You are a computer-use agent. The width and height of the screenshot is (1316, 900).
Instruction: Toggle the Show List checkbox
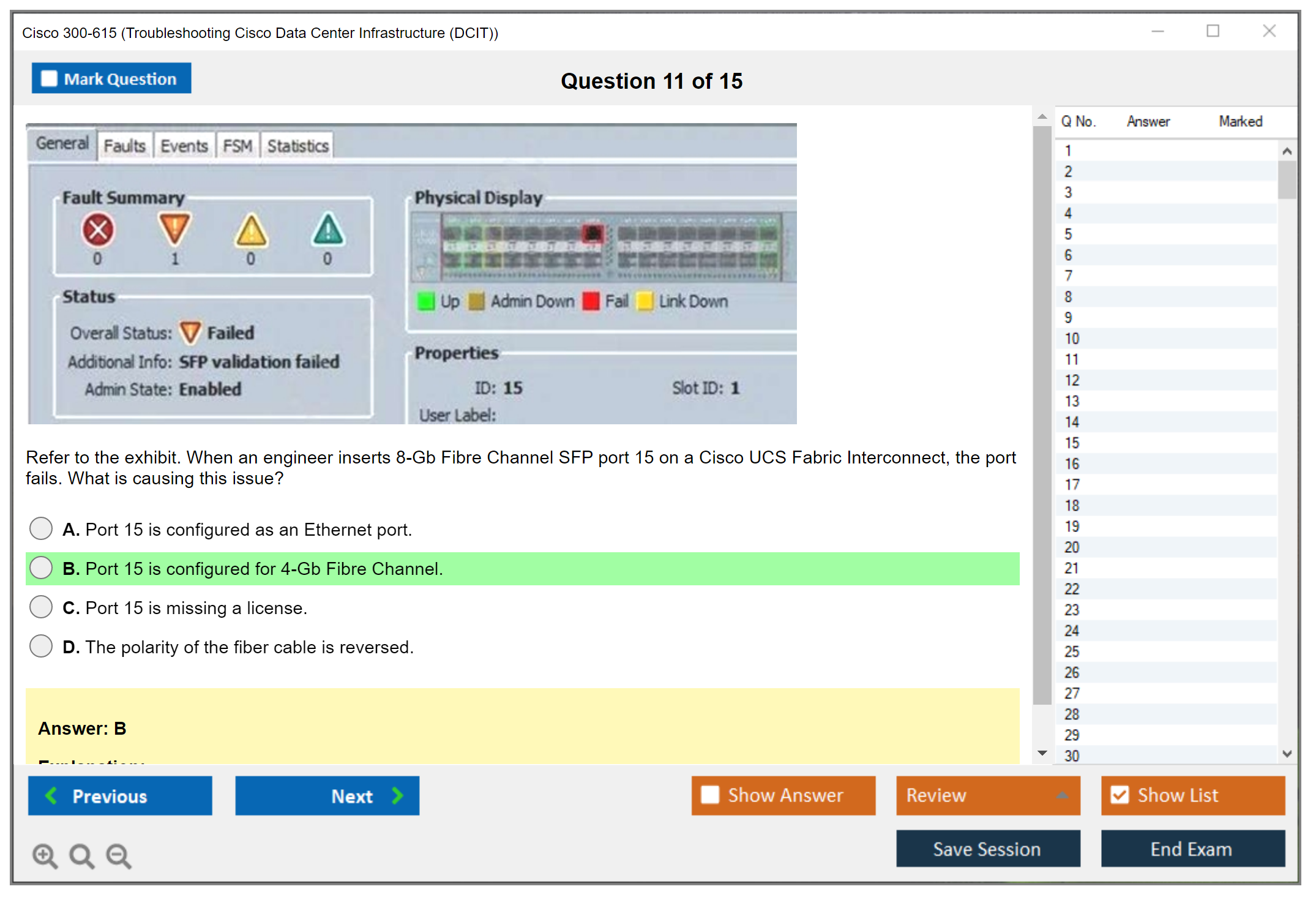coord(1120,795)
